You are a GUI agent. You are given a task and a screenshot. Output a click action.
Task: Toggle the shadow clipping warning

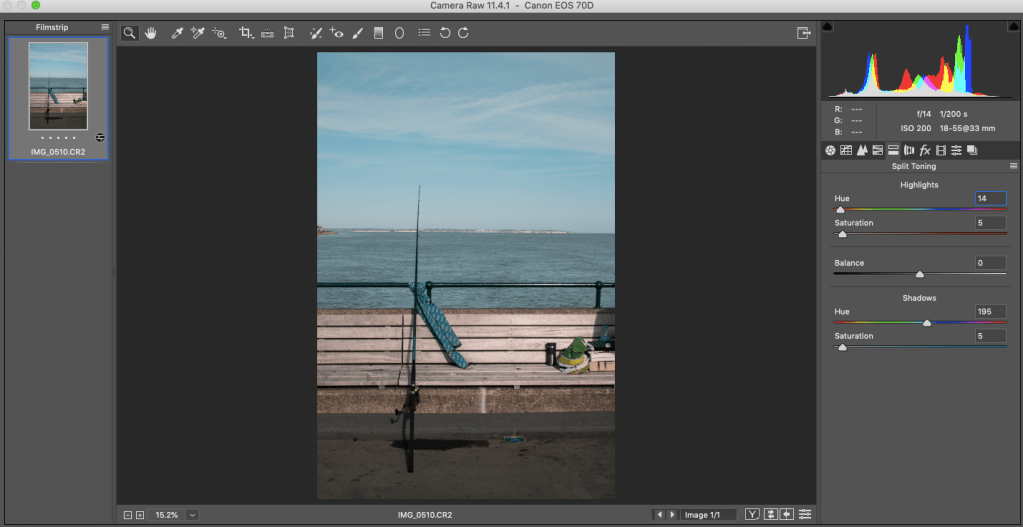click(828, 27)
